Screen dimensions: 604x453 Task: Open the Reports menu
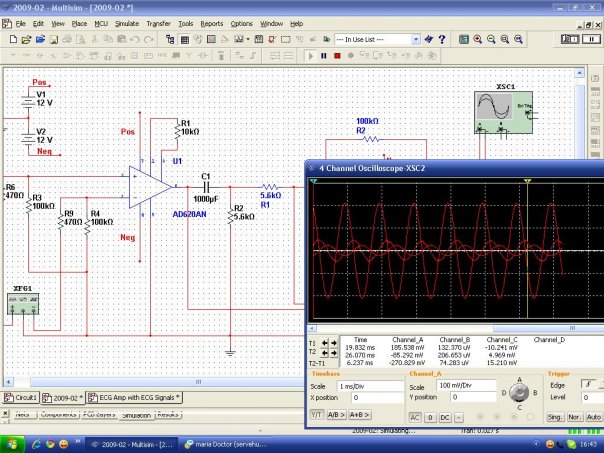211,24
